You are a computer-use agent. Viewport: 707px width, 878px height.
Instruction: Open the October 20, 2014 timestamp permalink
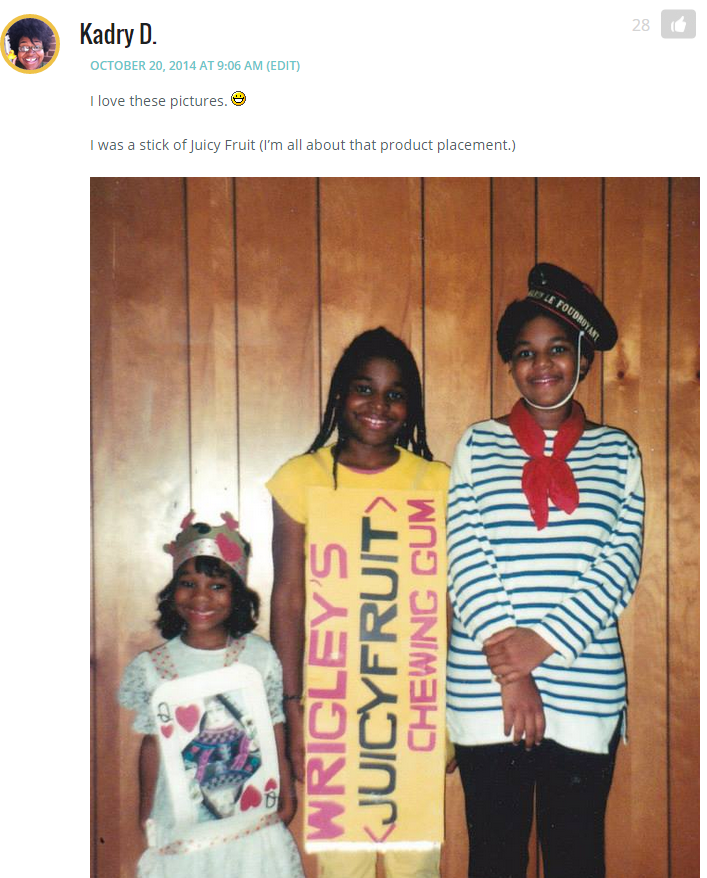tap(176, 66)
